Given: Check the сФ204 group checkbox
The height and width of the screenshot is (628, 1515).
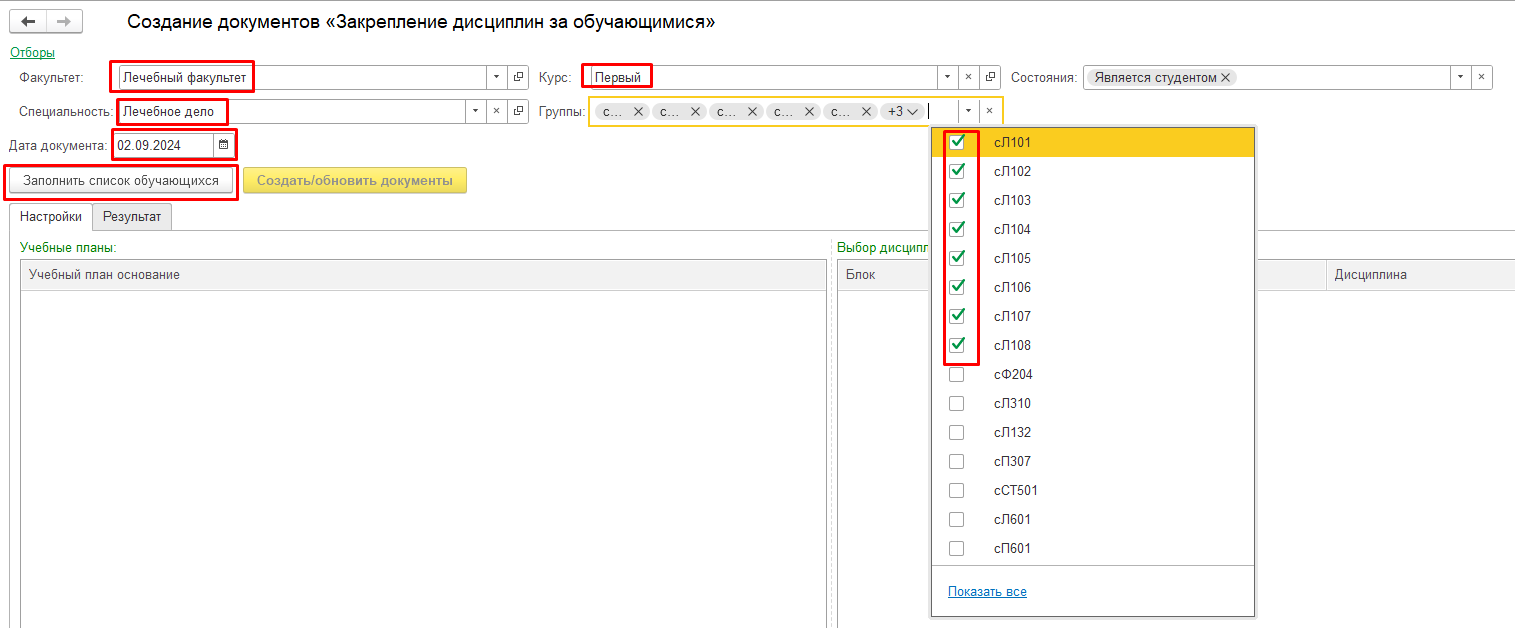Looking at the screenshot, I should click(957, 374).
